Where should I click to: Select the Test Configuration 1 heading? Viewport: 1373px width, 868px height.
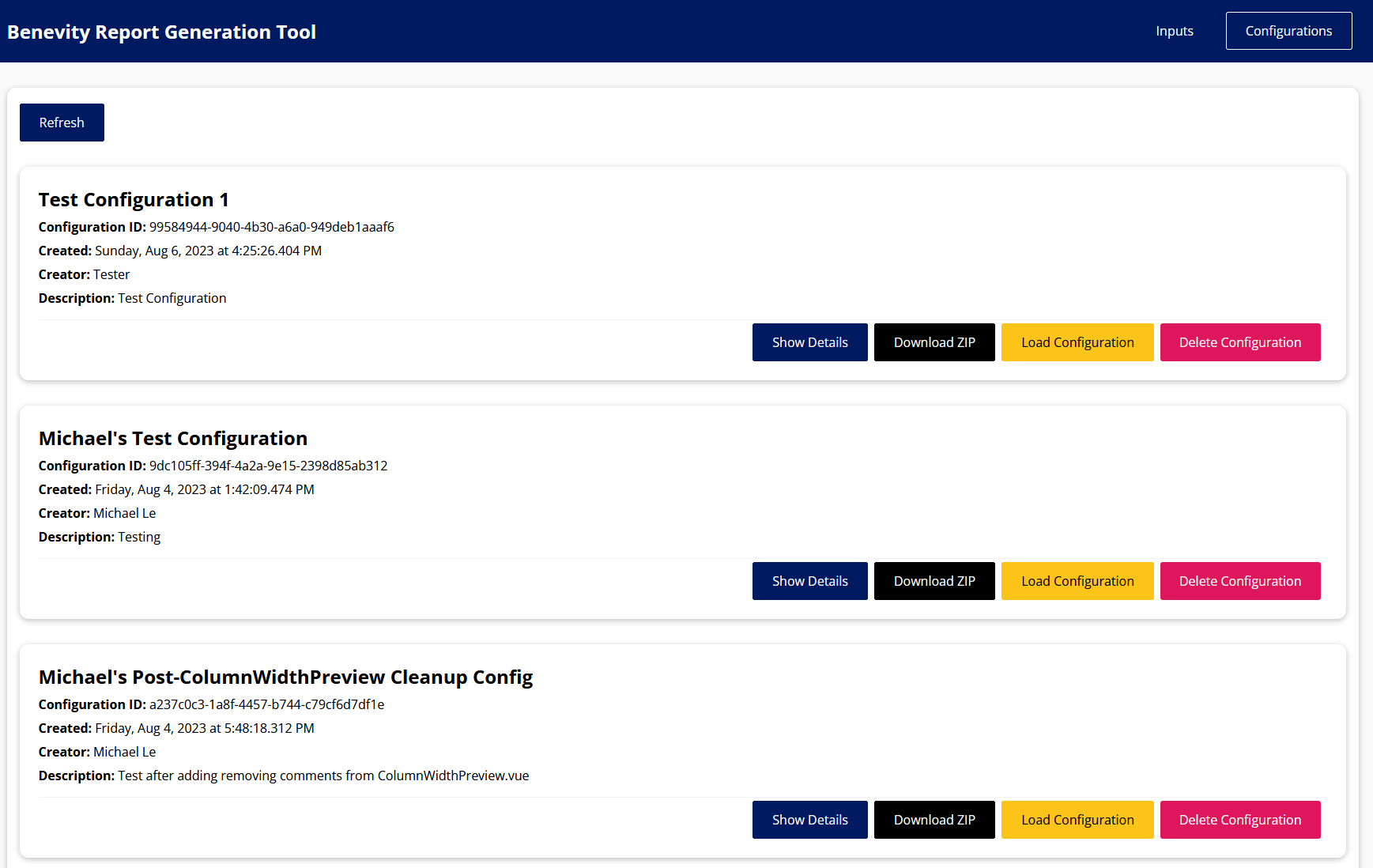point(134,199)
